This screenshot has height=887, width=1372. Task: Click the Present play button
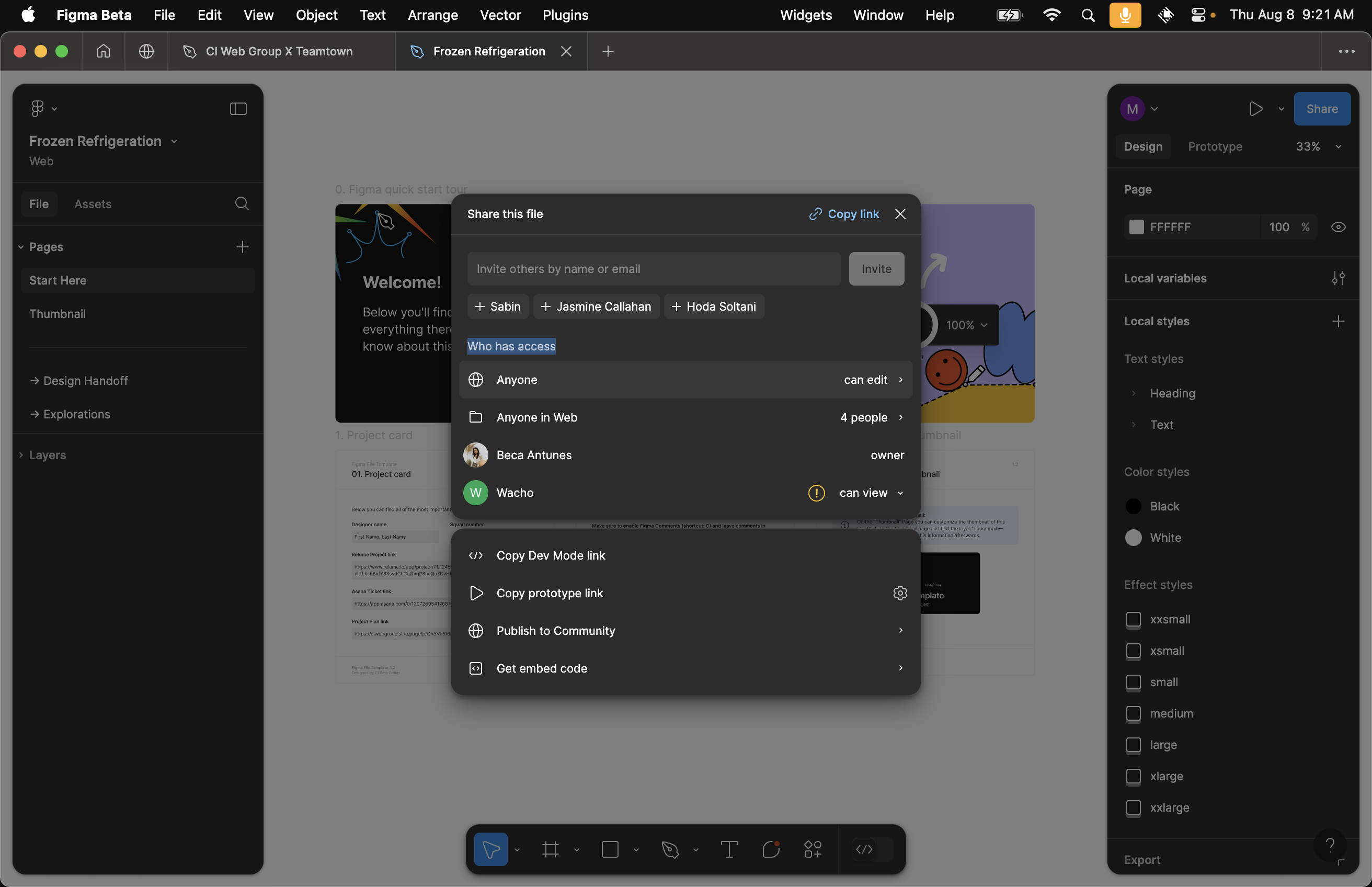coord(1256,109)
